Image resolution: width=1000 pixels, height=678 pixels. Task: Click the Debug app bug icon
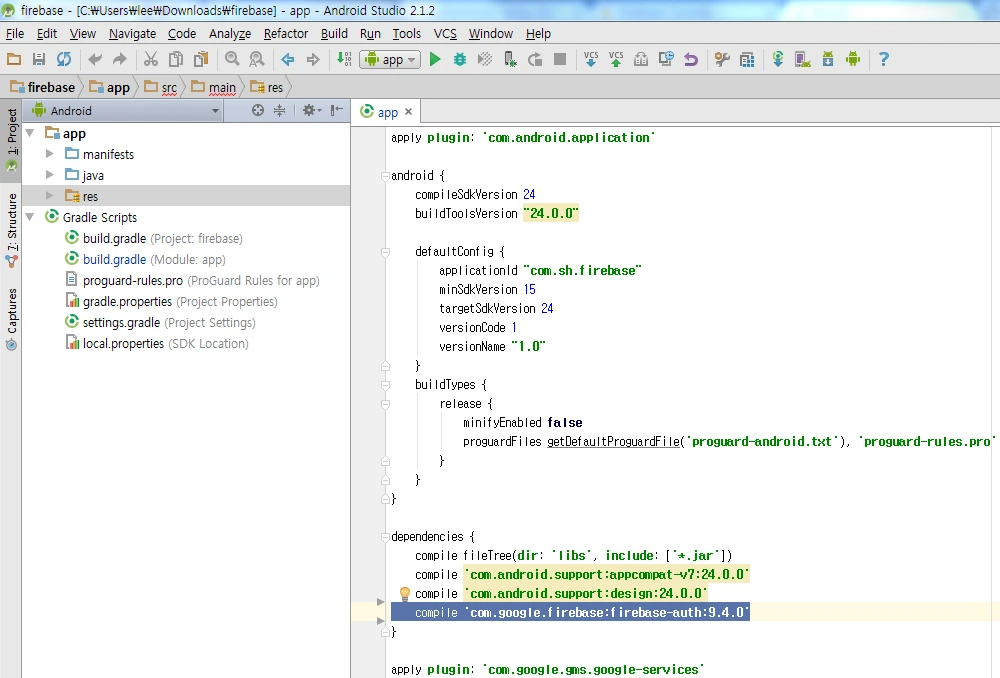coord(460,60)
